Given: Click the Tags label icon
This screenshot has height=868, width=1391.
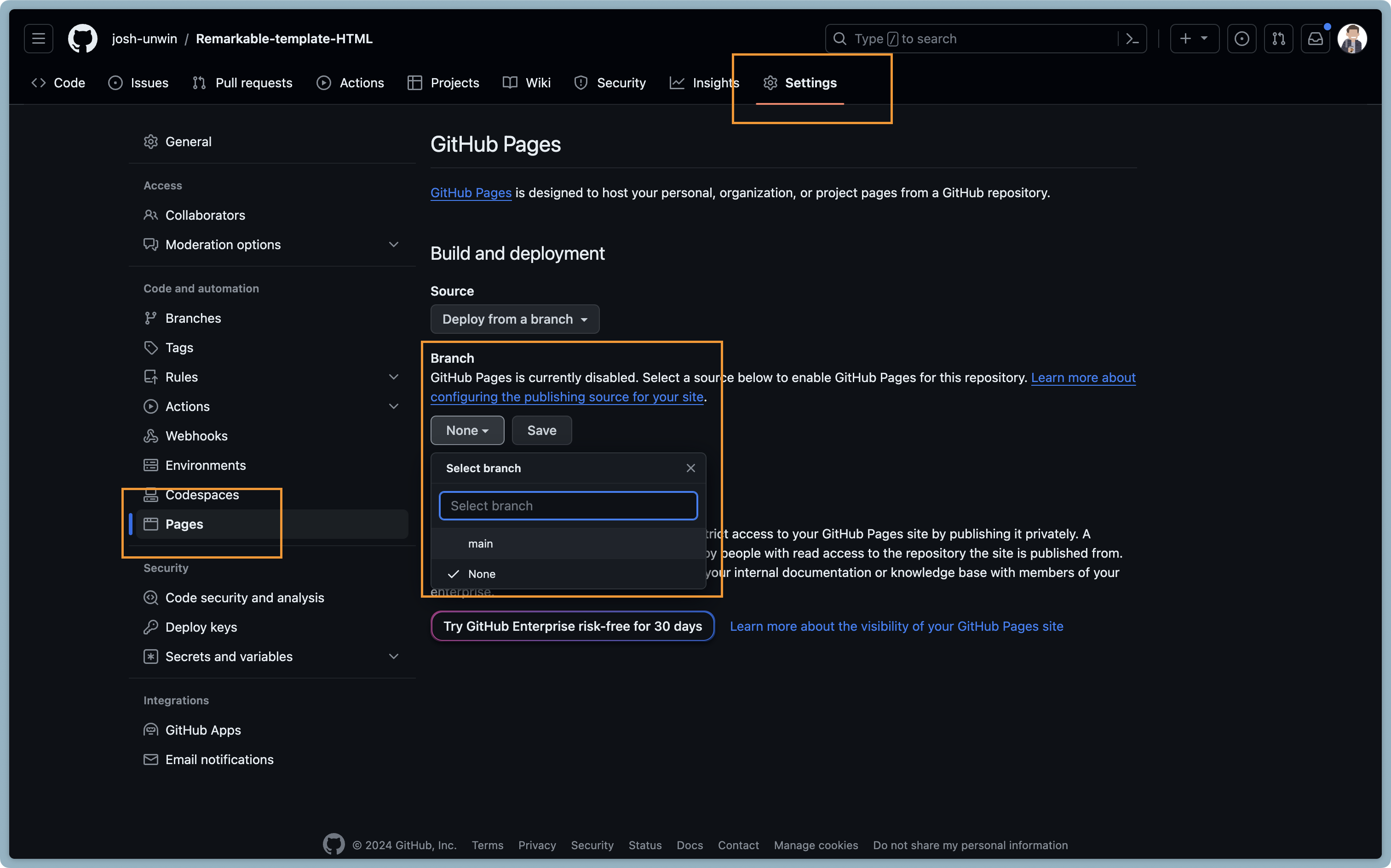Looking at the screenshot, I should [x=150, y=347].
